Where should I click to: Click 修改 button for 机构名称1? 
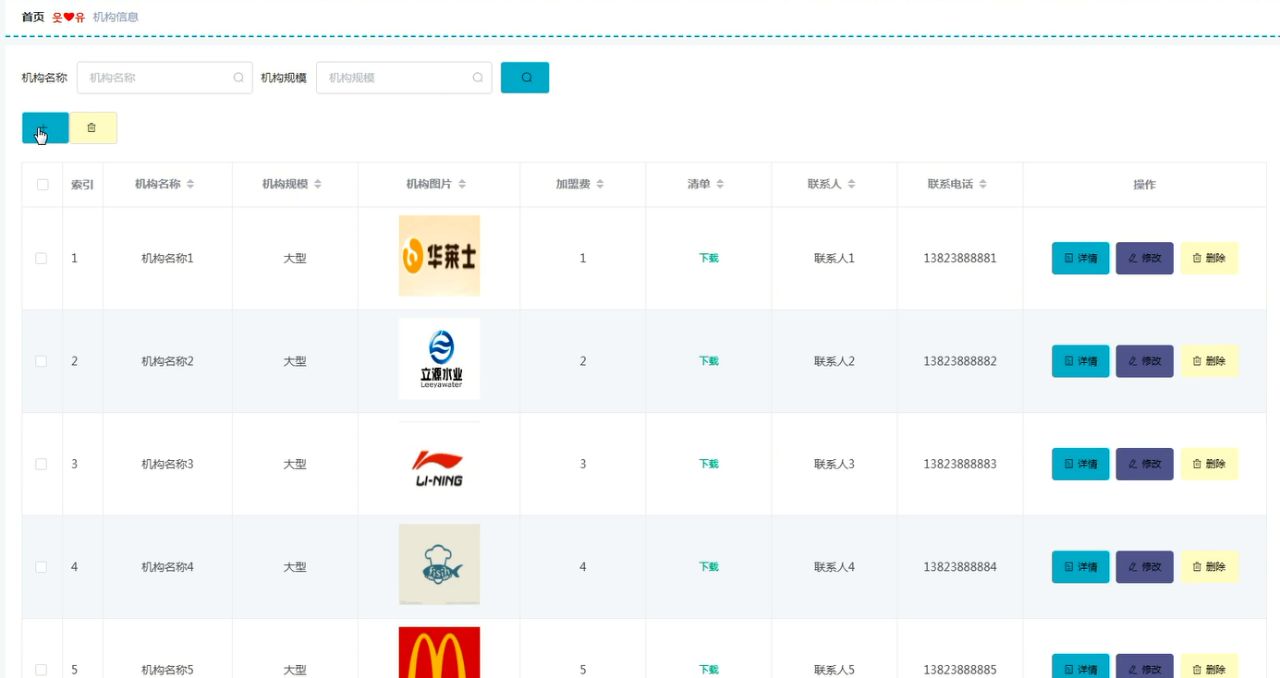1145,258
